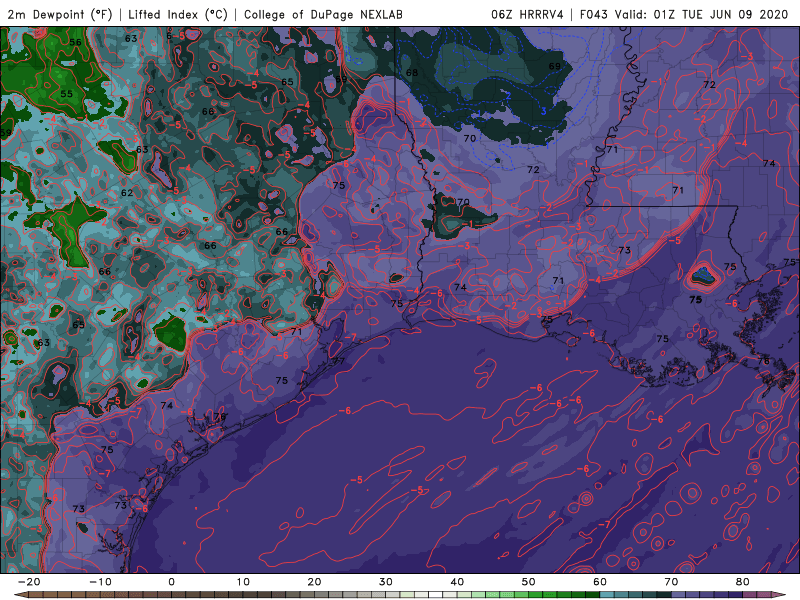Click the blue "3" lifted index contour label
Image resolution: width=800 pixels, height=600 pixels.
(x=544, y=111)
